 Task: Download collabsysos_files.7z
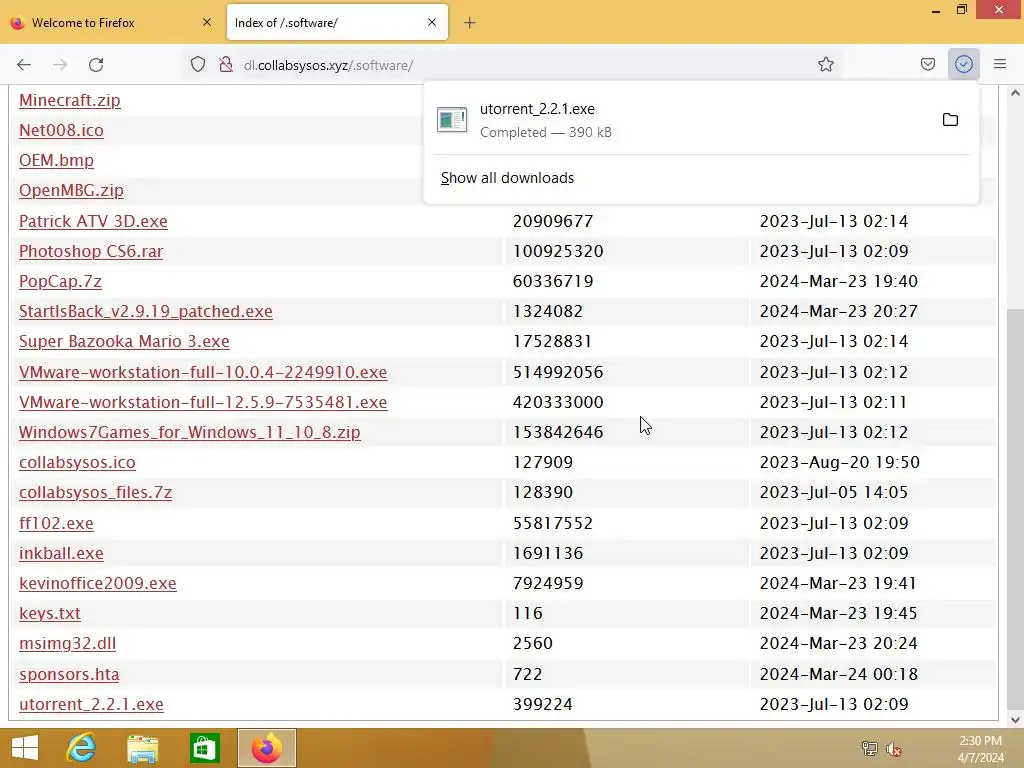(x=95, y=492)
